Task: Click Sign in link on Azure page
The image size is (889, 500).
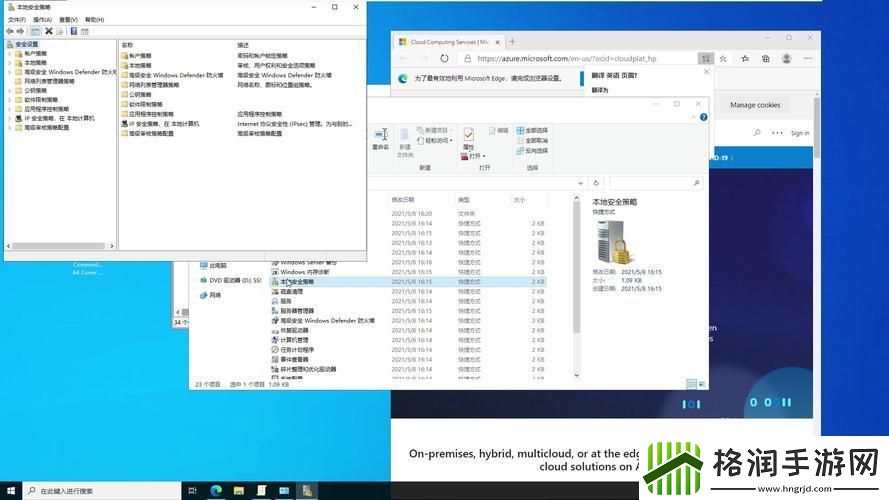Action: (x=800, y=133)
